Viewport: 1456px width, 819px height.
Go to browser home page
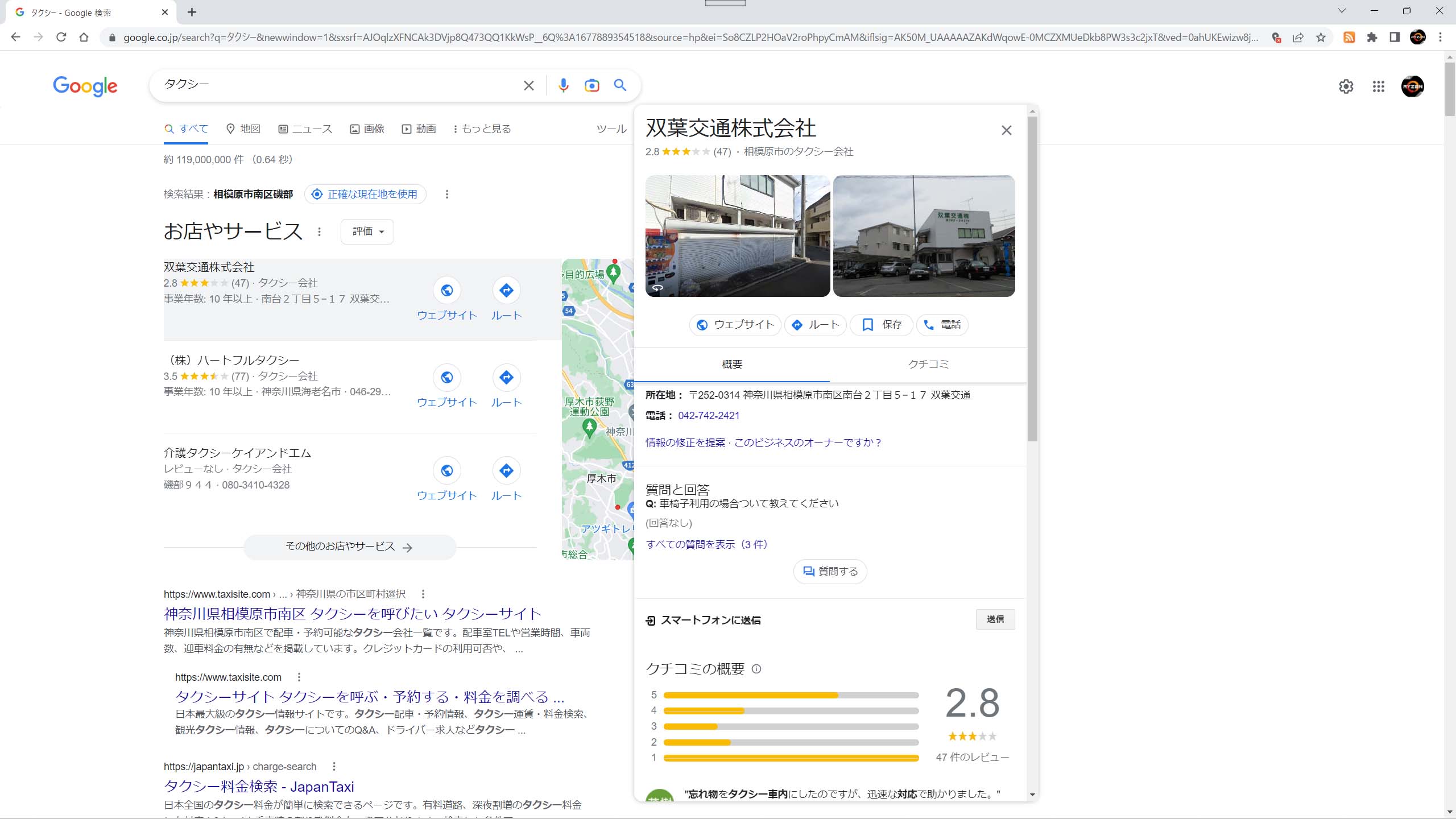84,38
